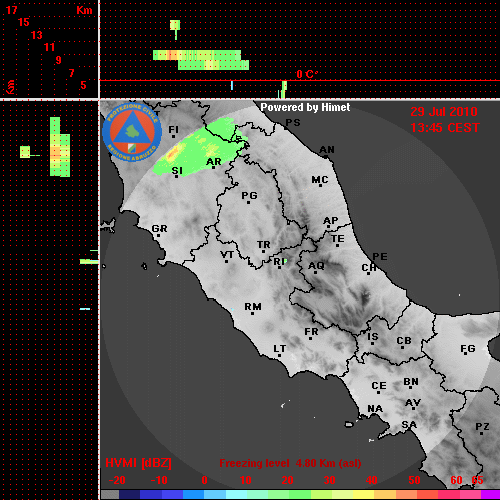
Task: Click the 29 Jul 2010 date label
Action: pos(444,112)
